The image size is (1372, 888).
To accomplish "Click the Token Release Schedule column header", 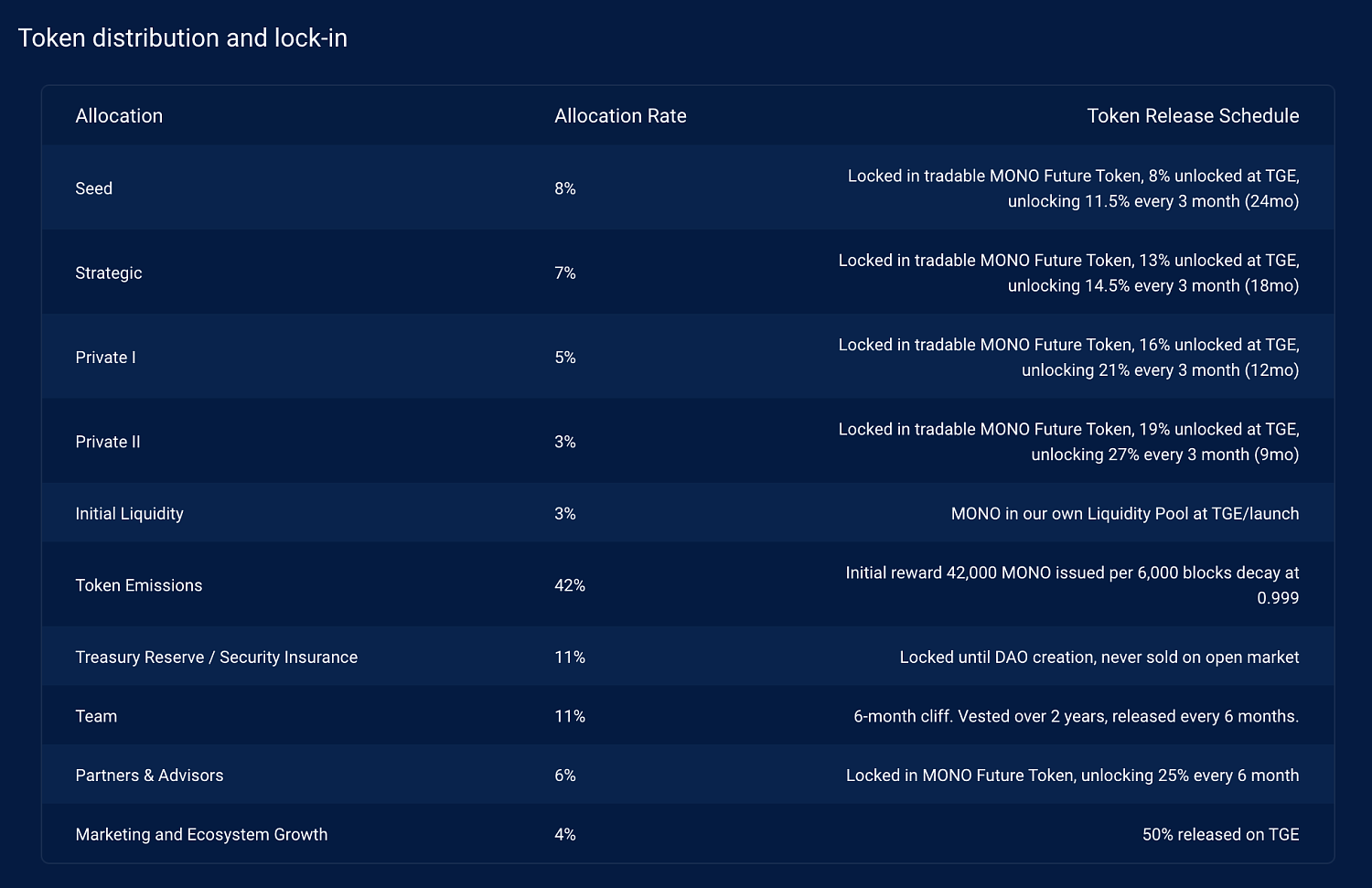I will pyautogui.click(x=1193, y=116).
